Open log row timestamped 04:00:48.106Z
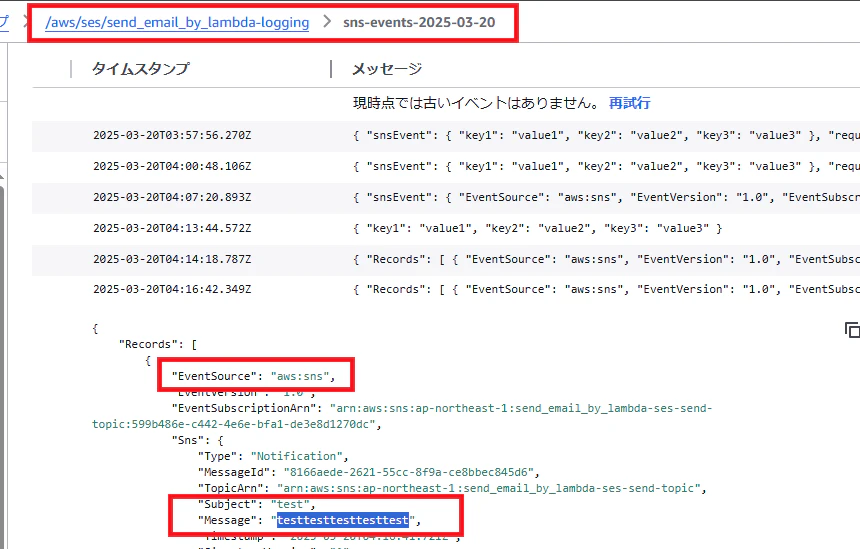860x549 pixels. point(446,166)
